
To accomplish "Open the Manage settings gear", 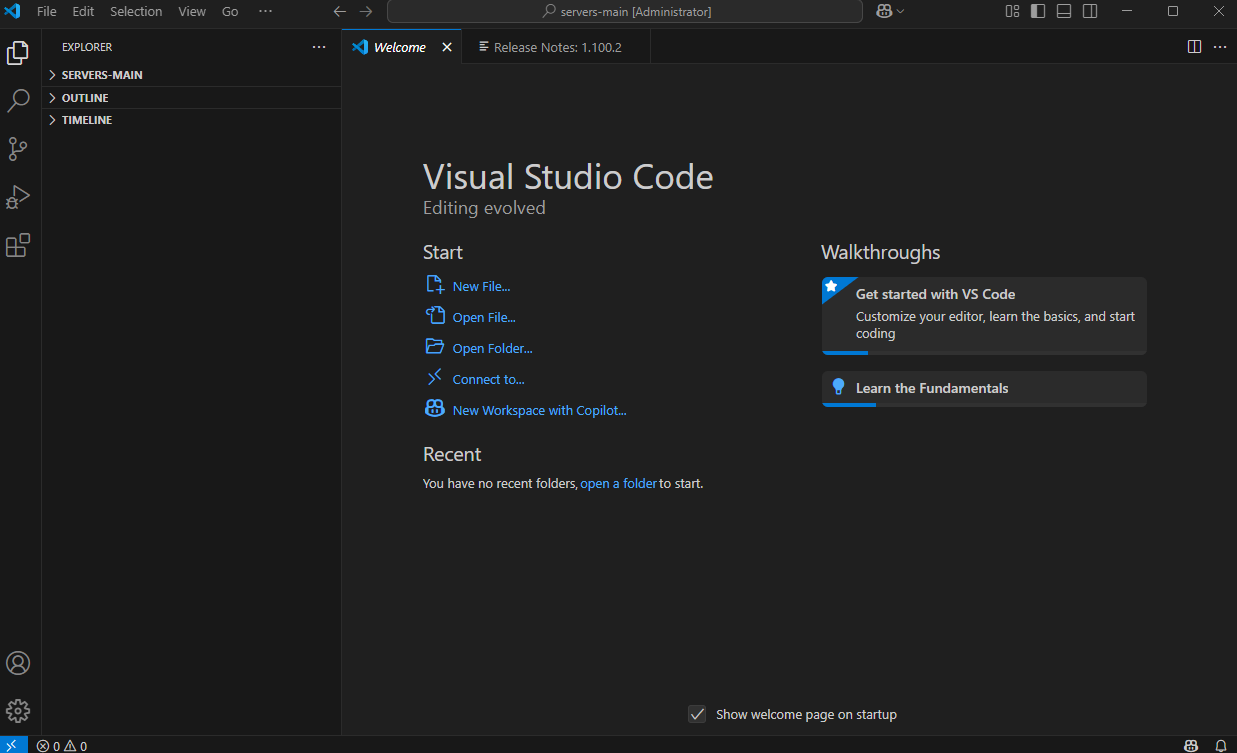I will point(18,711).
